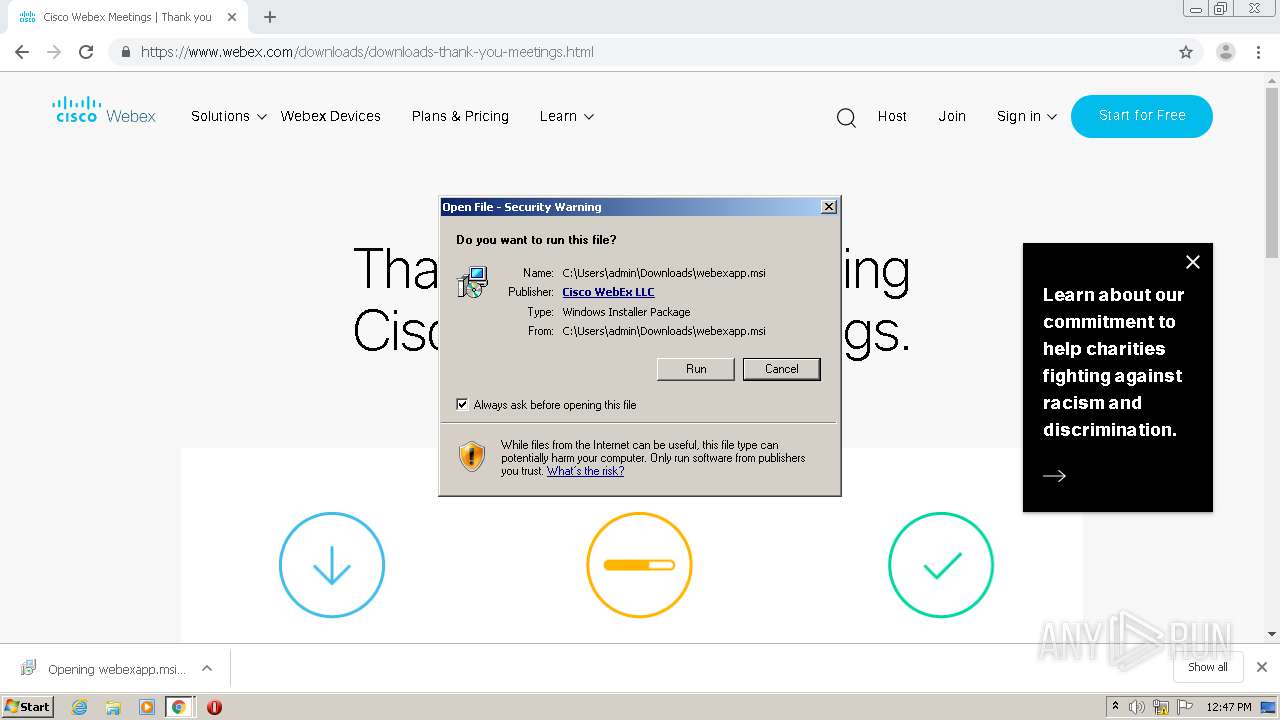Click the browser back arrow
The width and height of the screenshot is (1280, 720).
[x=22, y=52]
